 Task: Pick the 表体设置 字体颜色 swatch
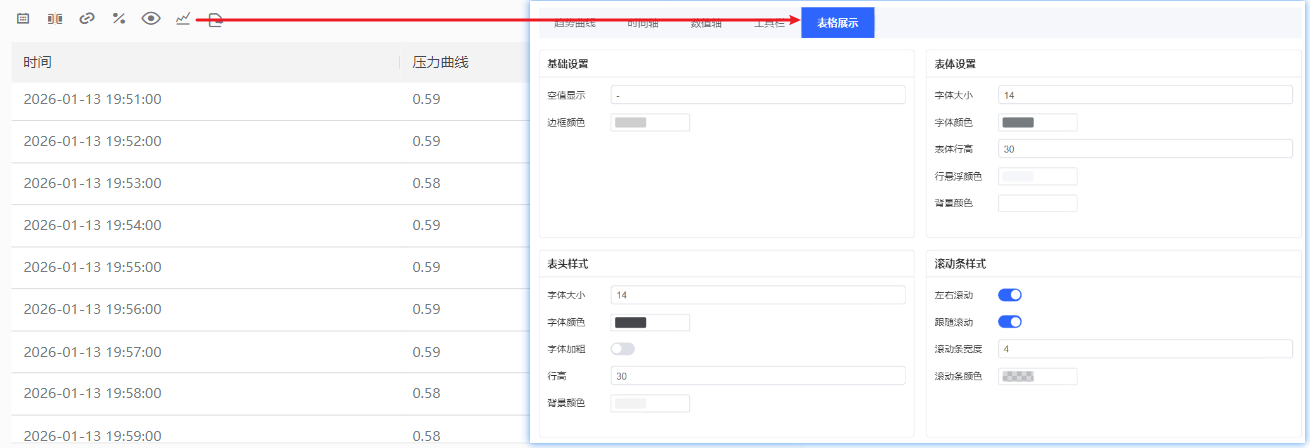coord(1037,122)
